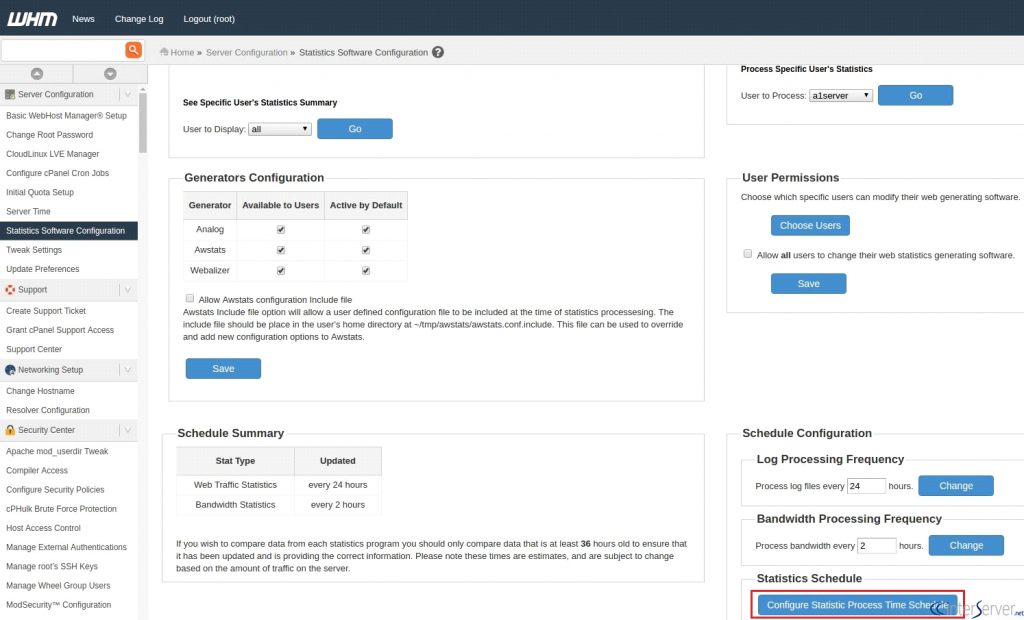This screenshot has height=620, width=1024.
Task: Click the orange search magnifier icon
Action: point(133,50)
